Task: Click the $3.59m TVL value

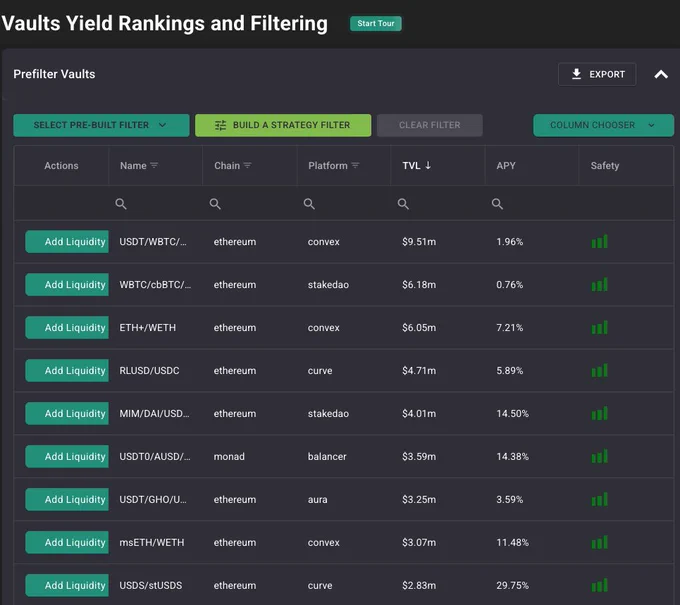Action: click(419, 456)
